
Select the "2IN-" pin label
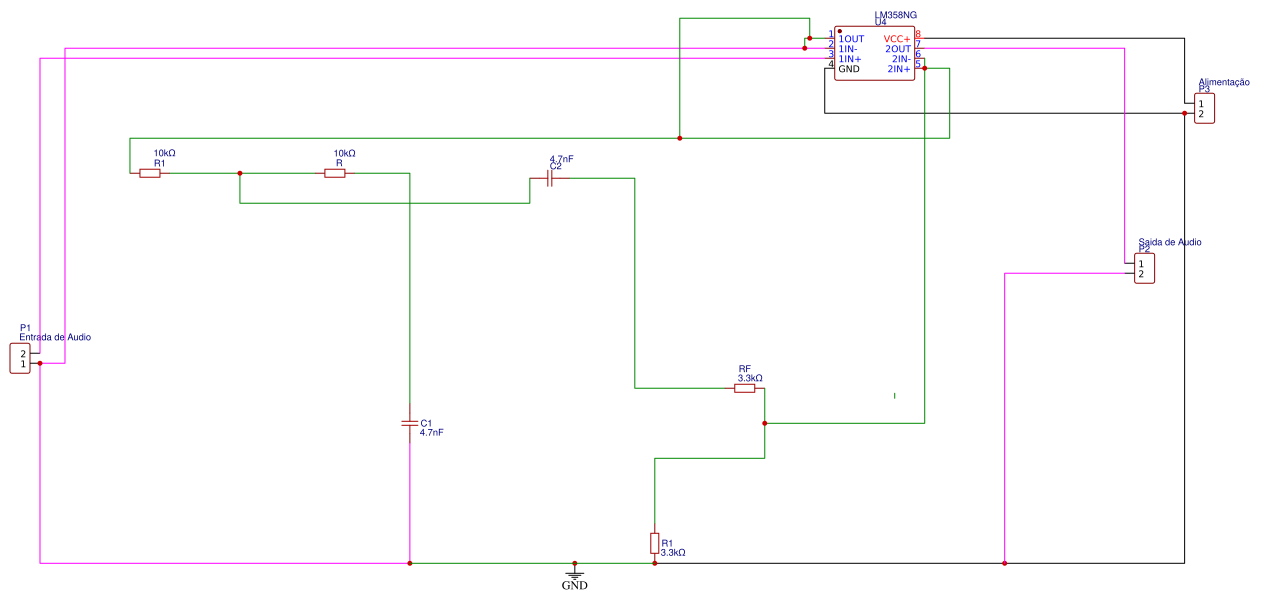[901, 59]
